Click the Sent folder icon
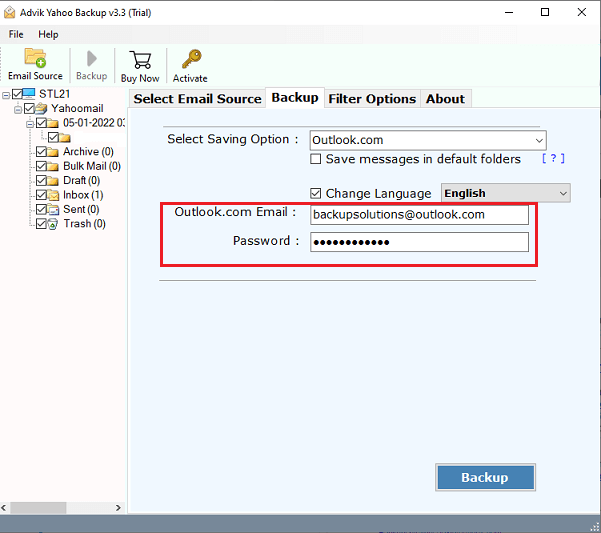601x533 pixels. 53,210
